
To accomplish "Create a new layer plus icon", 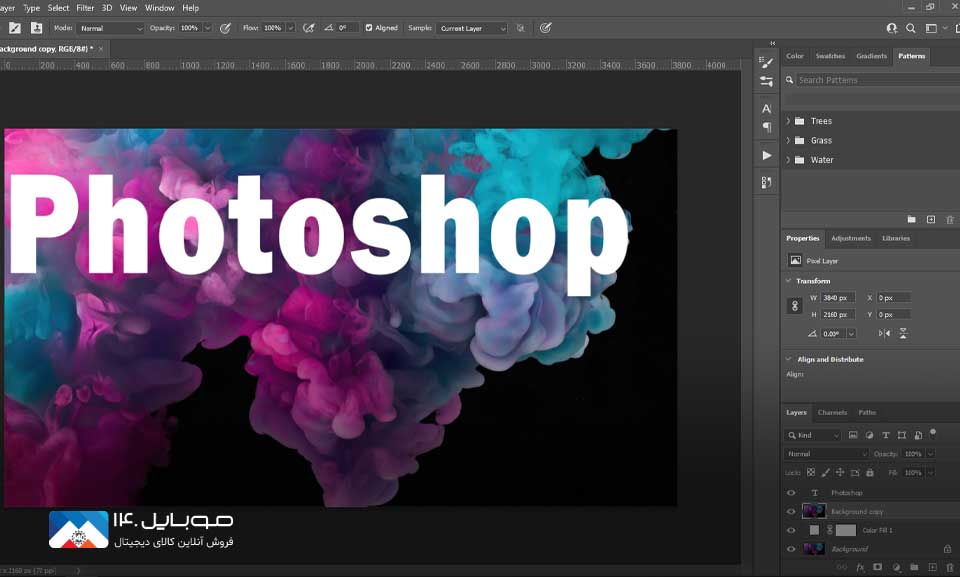I will [x=932, y=568].
